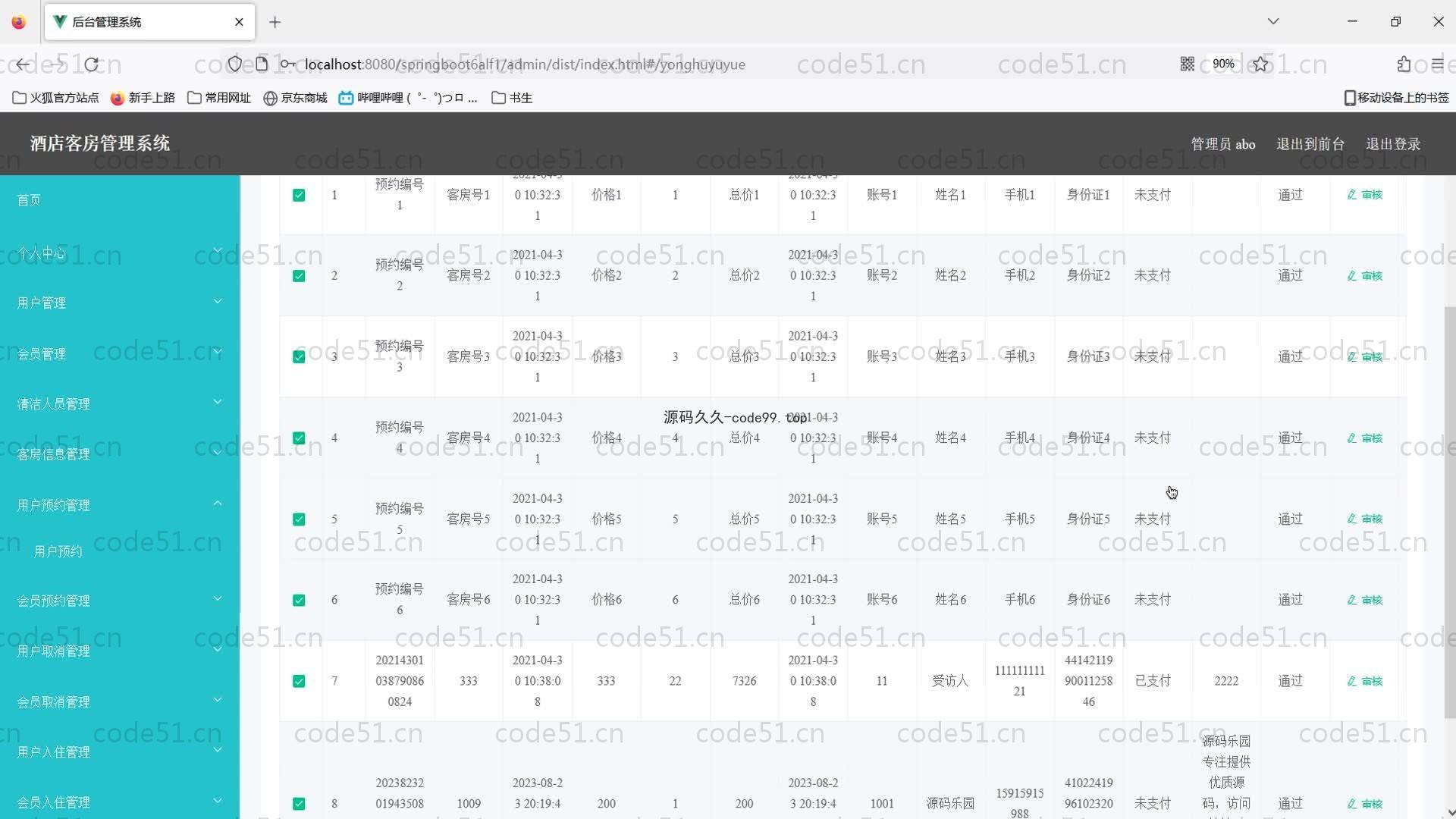
Task: Uncheck the checkbox for row 1
Action: (299, 195)
